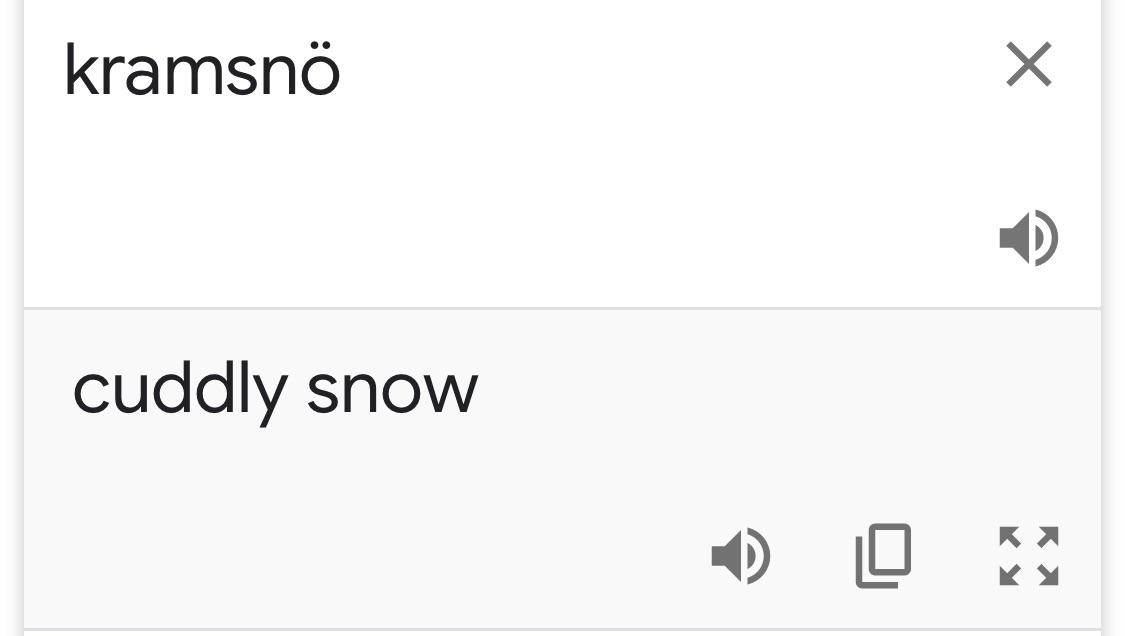Hear the Swedish source word spoken
The height and width of the screenshot is (636, 1125).
[x=1029, y=238]
